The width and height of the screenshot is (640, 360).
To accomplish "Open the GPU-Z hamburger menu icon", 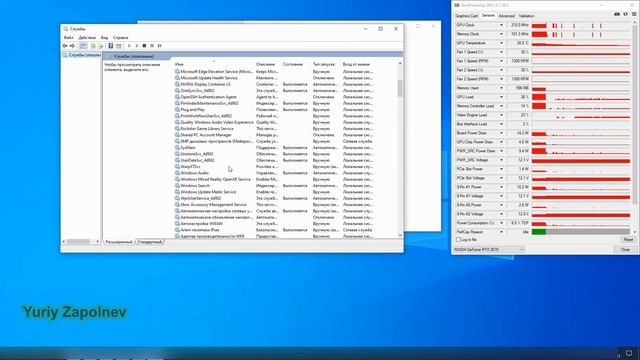I will point(634,14).
